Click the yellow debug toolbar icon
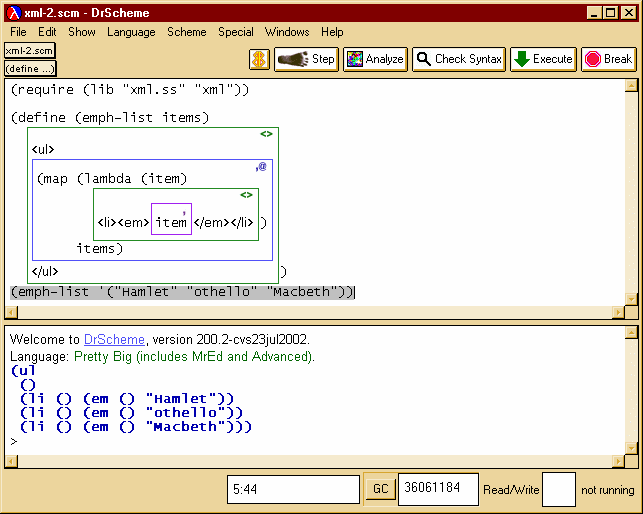This screenshot has width=643, height=514. (259, 59)
